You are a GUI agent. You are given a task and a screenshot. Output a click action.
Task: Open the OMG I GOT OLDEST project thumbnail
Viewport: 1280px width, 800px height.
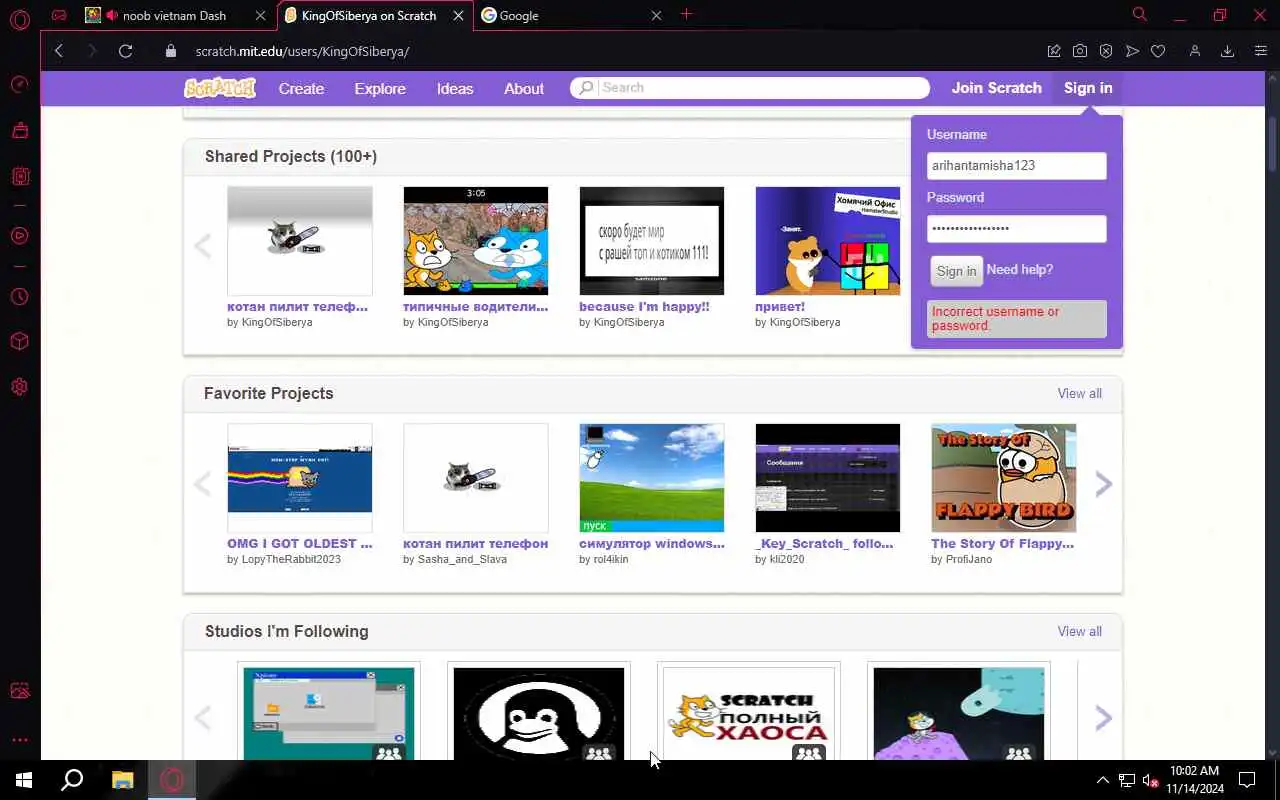point(300,478)
